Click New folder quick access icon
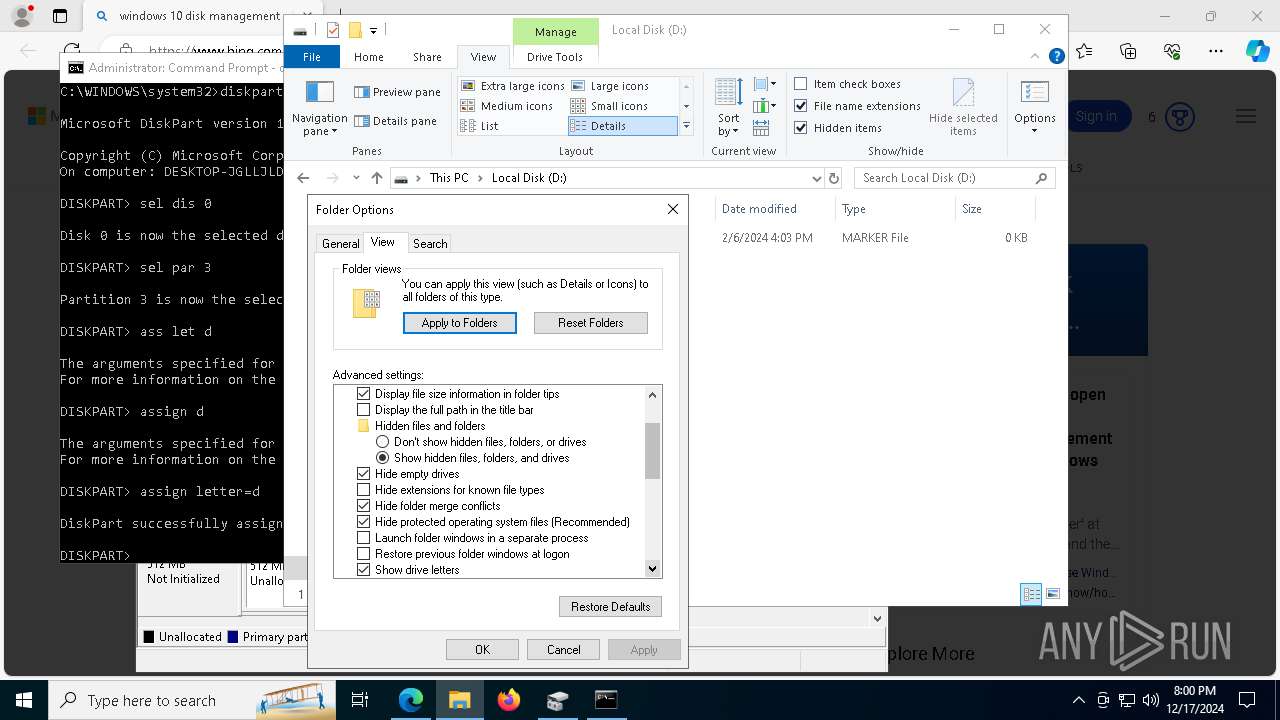The width and height of the screenshot is (1280, 720). (x=354, y=30)
